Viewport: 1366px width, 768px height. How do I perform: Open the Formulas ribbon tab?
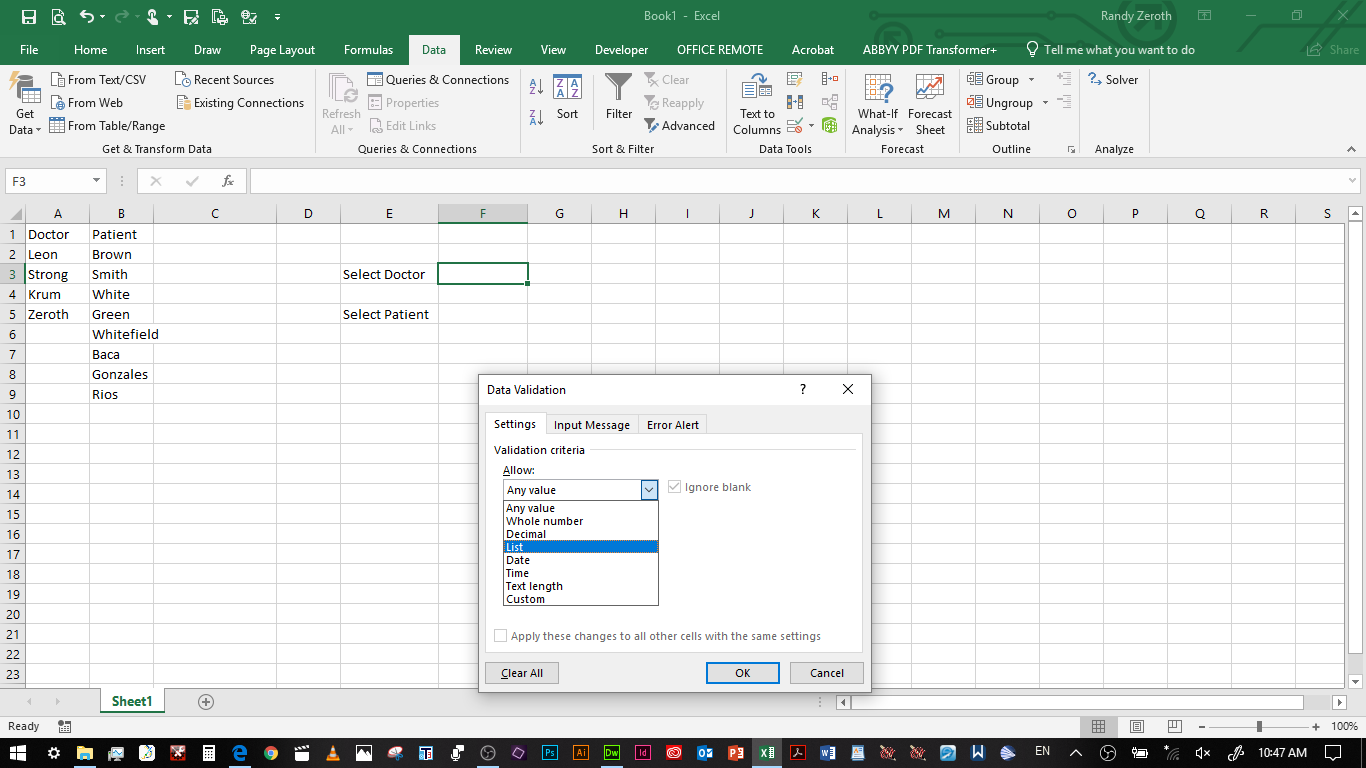368,49
